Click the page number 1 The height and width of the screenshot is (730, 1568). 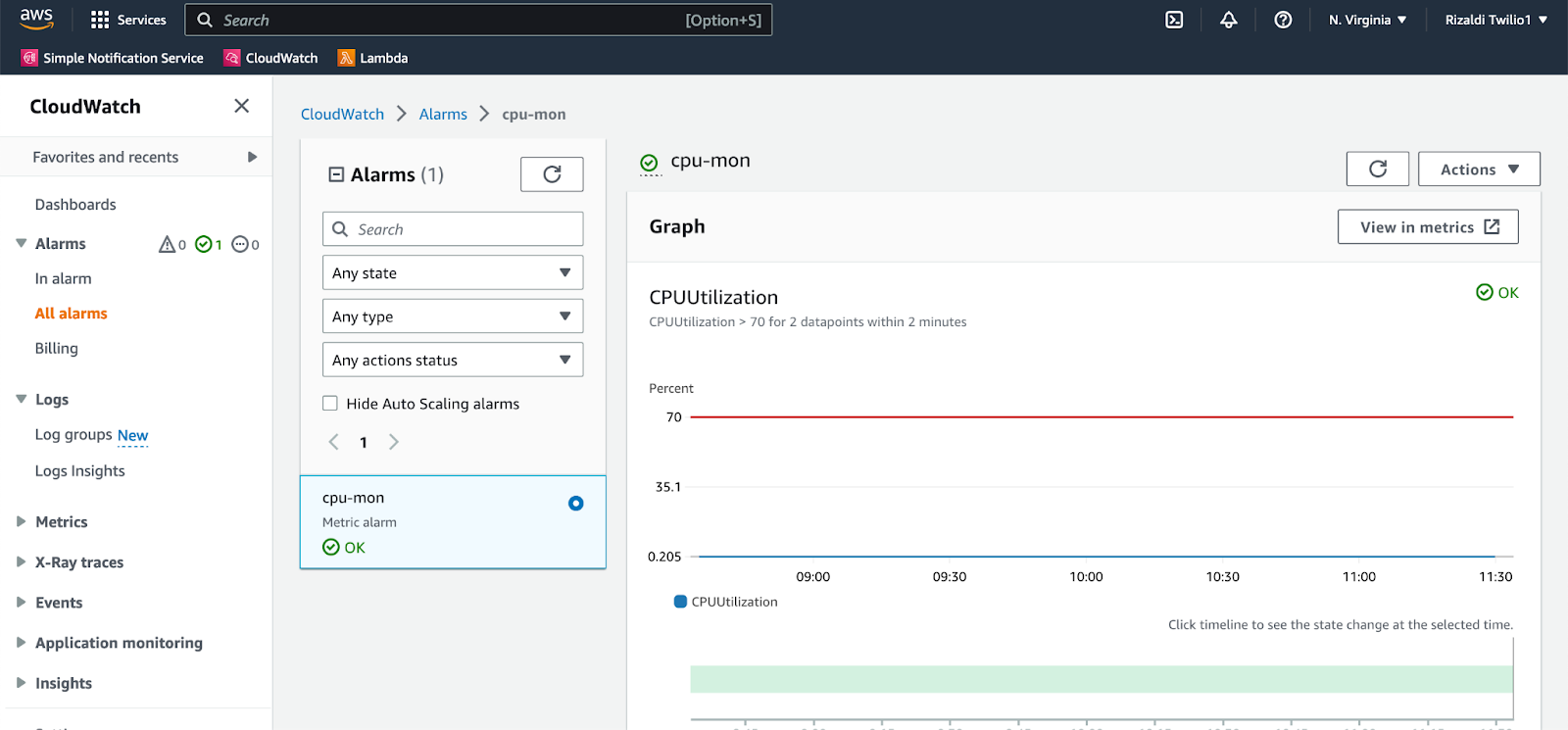tap(364, 442)
